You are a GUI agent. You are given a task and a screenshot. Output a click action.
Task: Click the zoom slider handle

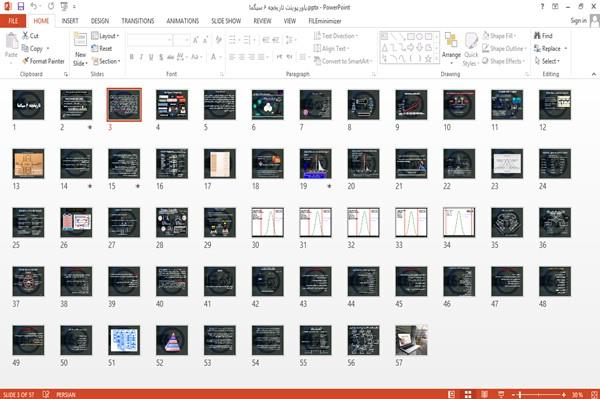[520, 394]
